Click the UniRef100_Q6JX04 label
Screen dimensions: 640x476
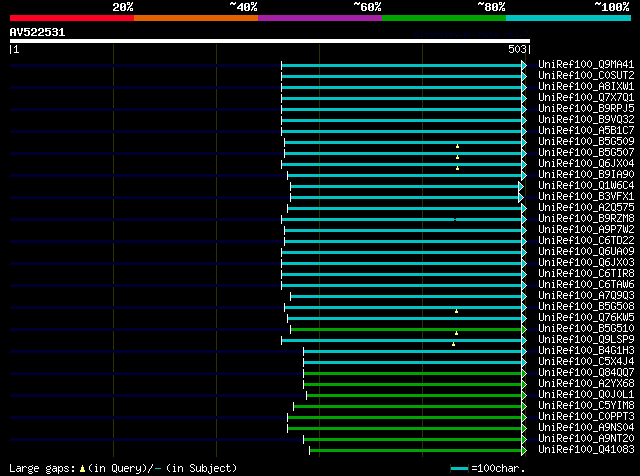coord(586,164)
